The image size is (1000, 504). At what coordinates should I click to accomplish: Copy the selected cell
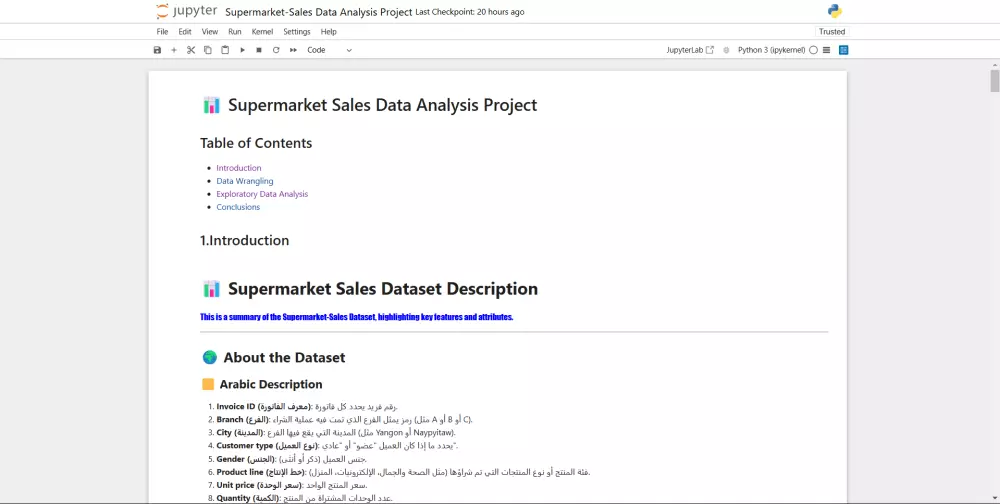pyautogui.click(x=208, y=50)
